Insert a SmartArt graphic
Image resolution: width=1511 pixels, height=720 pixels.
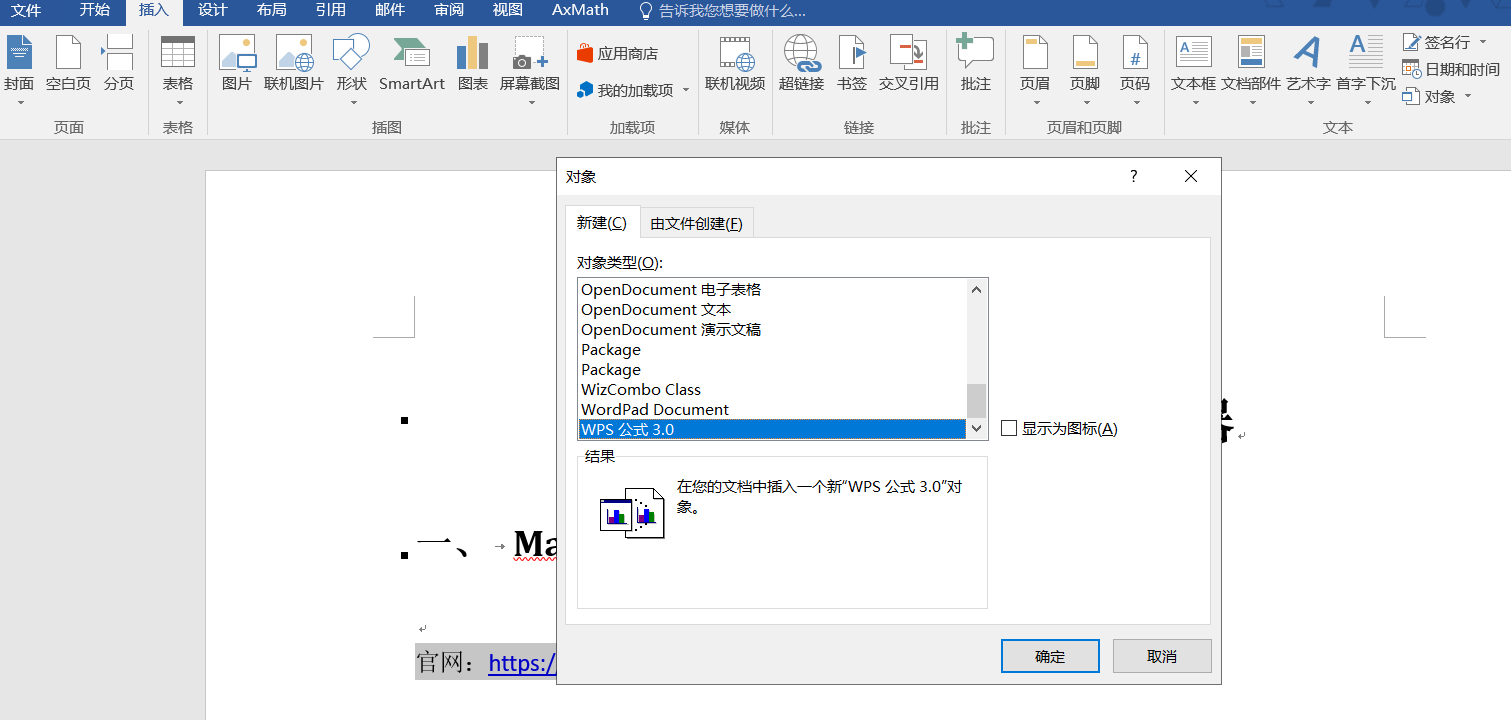[x=412, y=64]
